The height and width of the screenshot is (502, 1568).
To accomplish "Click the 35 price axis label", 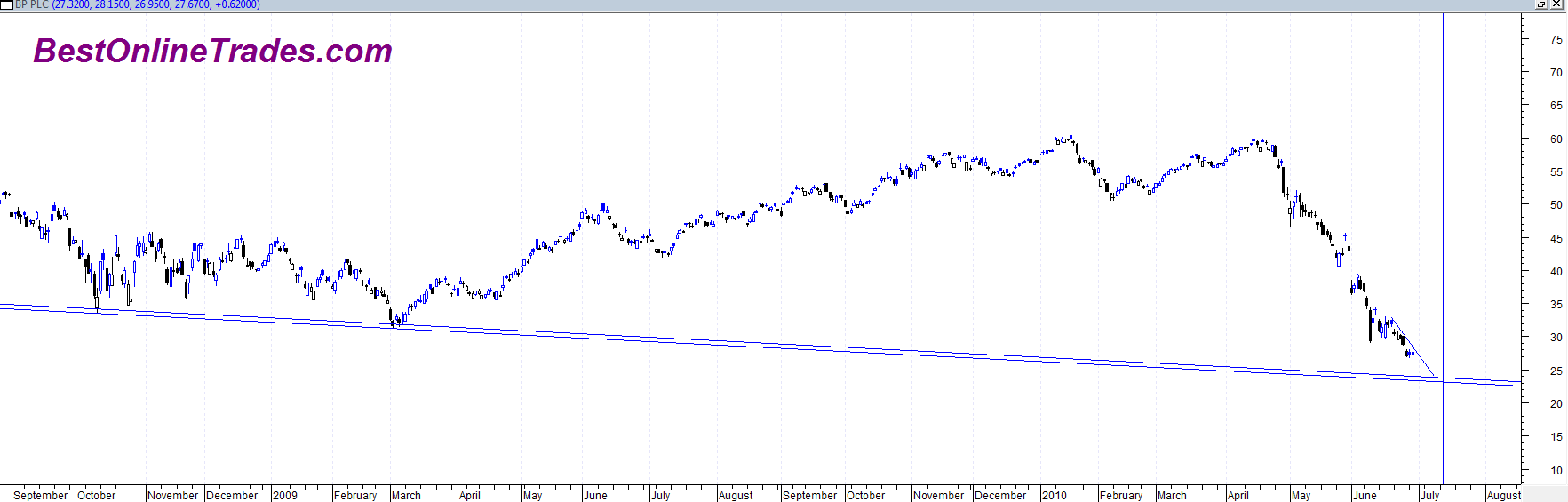I will pos(1556,305).
